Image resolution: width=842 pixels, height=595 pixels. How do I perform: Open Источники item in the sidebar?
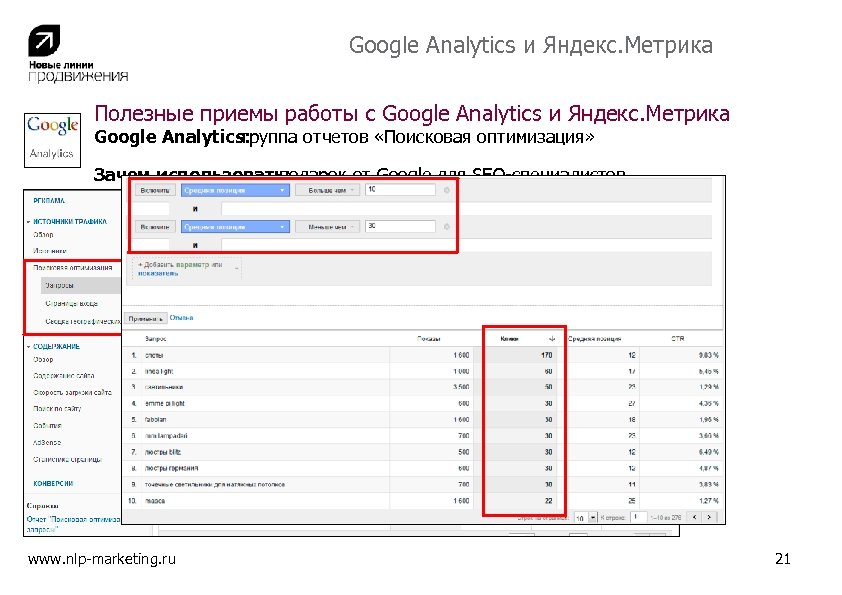49,251
